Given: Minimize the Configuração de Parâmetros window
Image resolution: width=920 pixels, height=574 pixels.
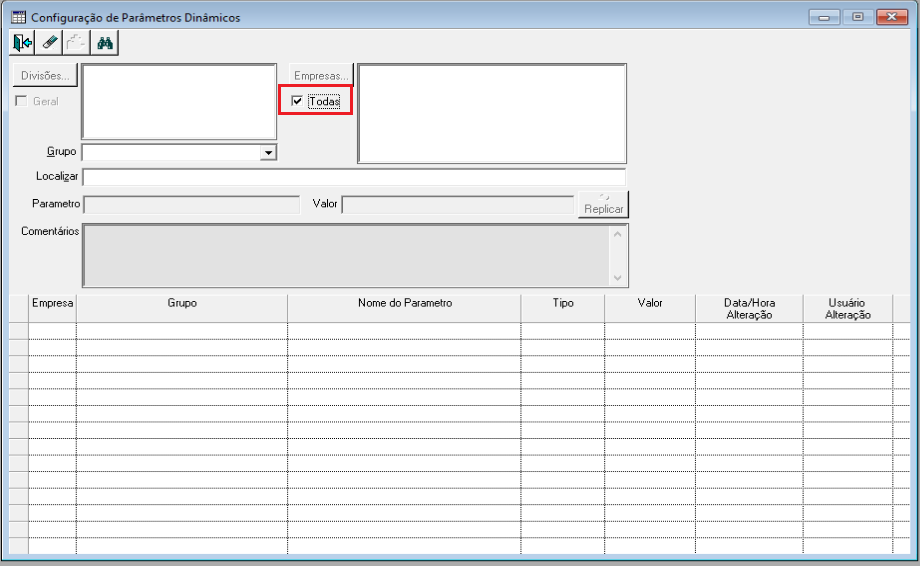Looking at the screenshot, I should click(824, 17).
